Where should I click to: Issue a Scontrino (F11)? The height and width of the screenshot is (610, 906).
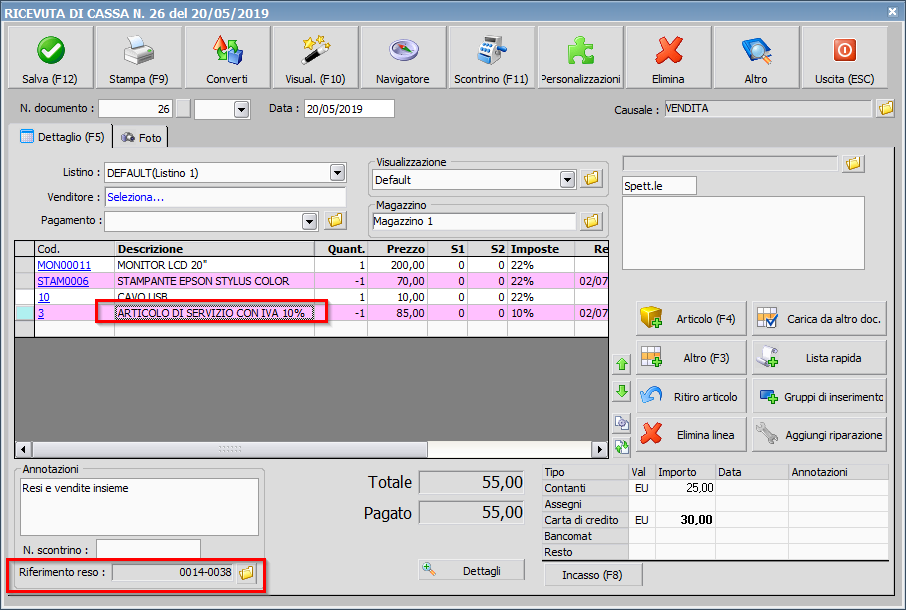coord(491,57)
